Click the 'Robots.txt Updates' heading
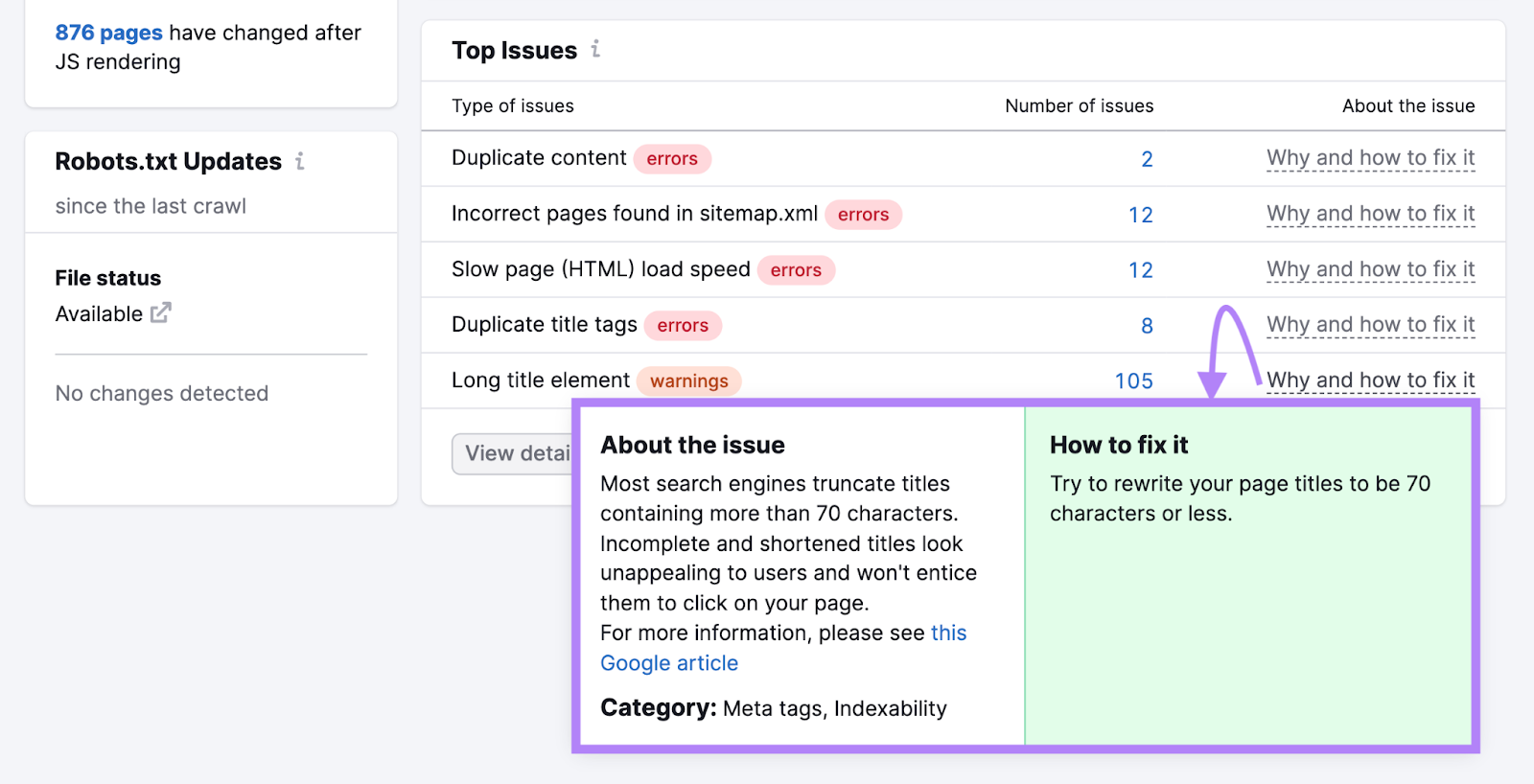1534x784 pixels. point(169,161)
